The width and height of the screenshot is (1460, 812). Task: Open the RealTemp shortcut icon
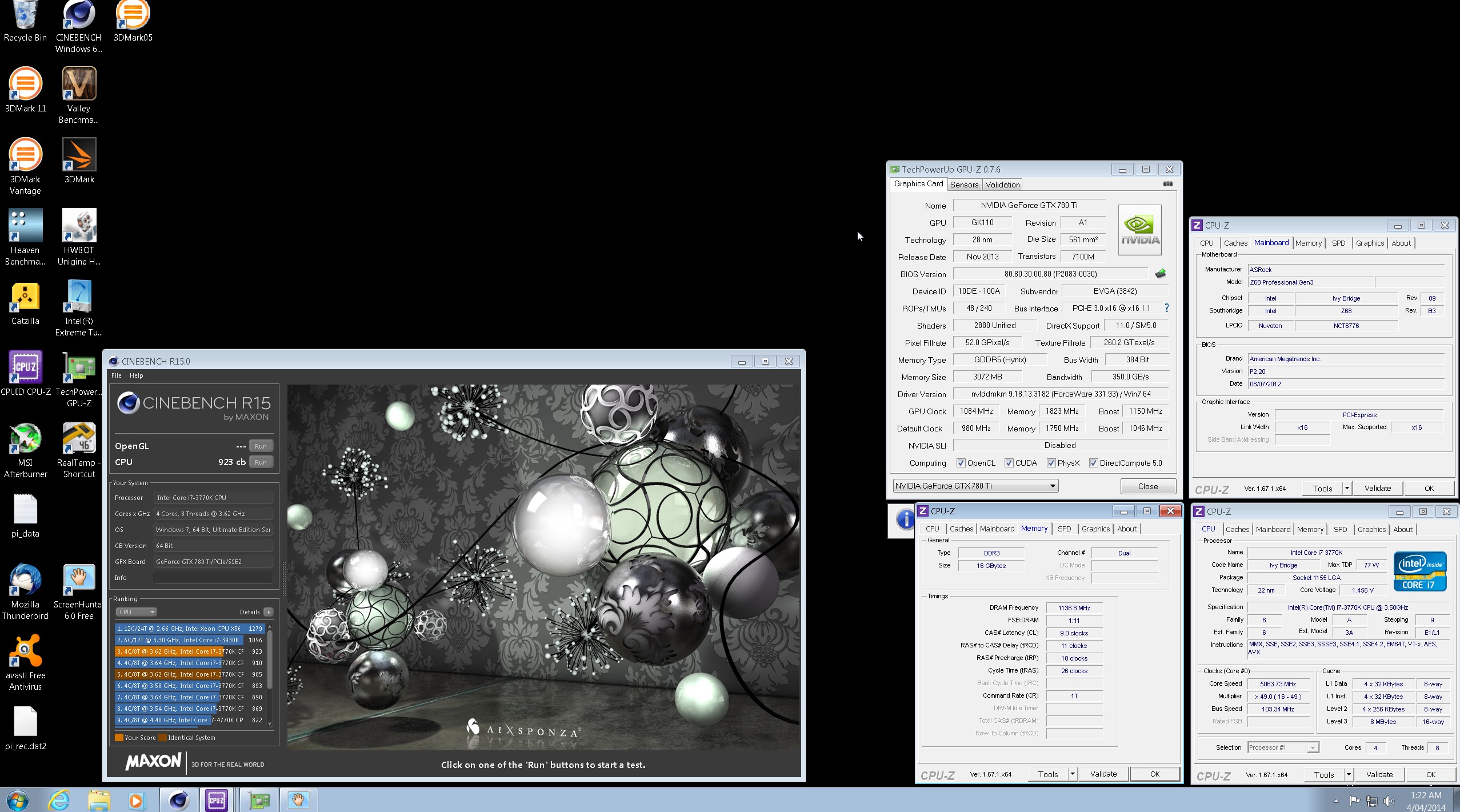click(x=79, y=450)
